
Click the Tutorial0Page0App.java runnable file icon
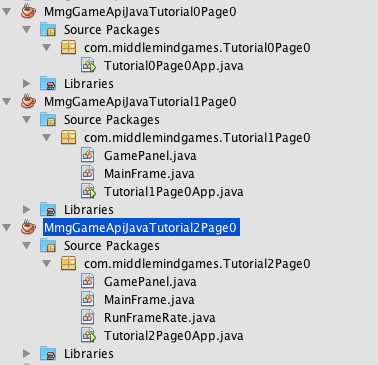pyautogui.click(x=88, y=65)
